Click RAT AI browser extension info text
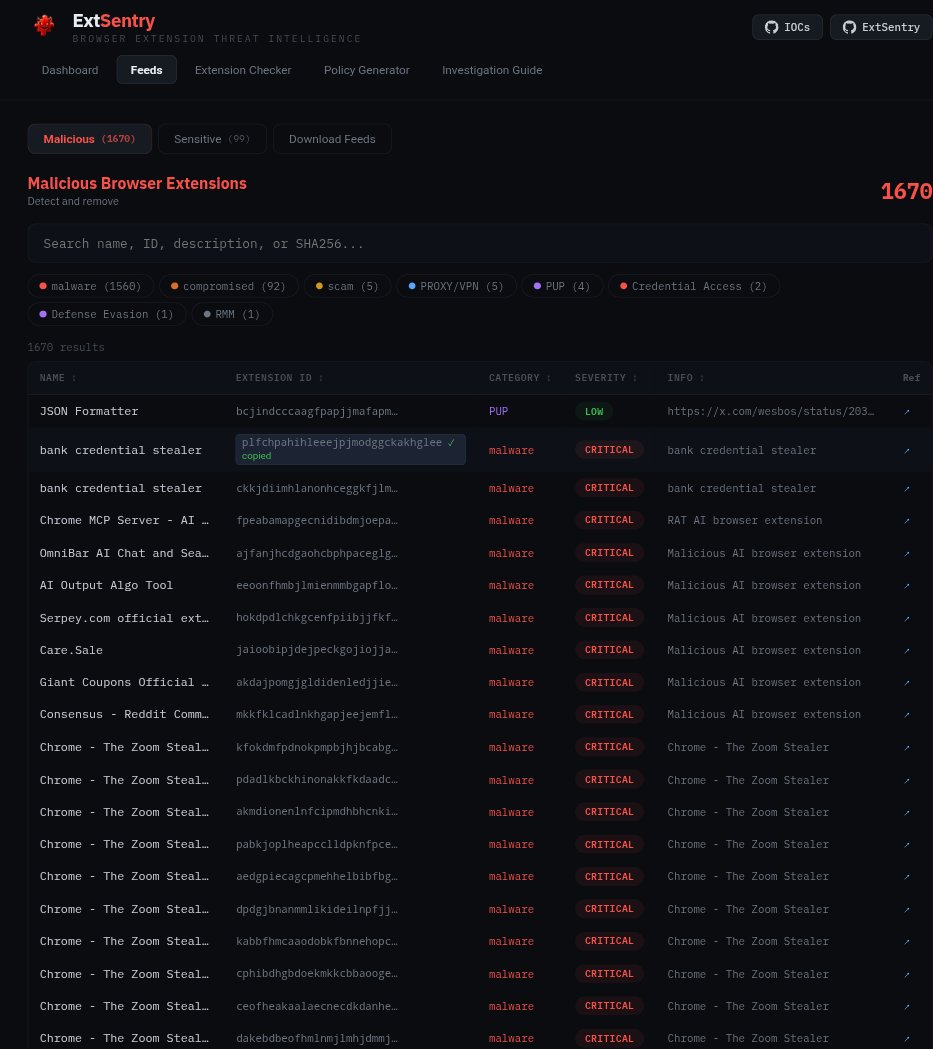Image resolution: width=933 pixels, height=1049 pixels. tap(744, 520)
